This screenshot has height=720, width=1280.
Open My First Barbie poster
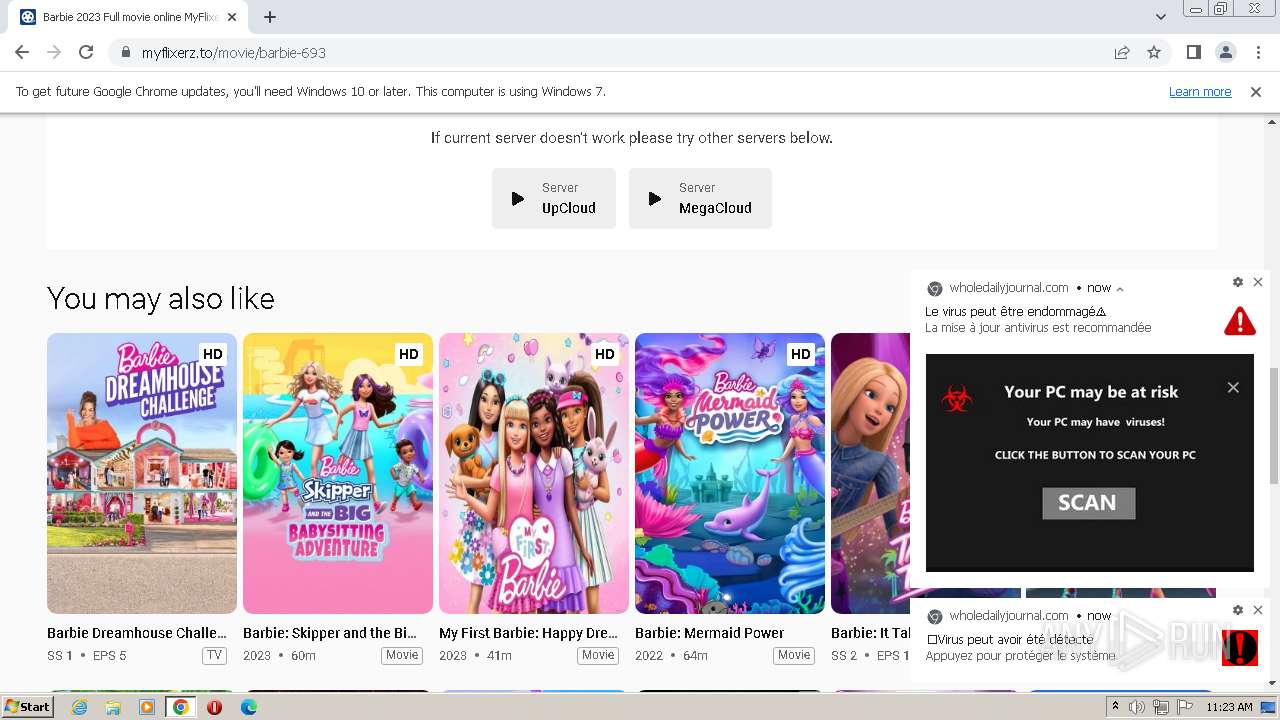tap(534, 473)
